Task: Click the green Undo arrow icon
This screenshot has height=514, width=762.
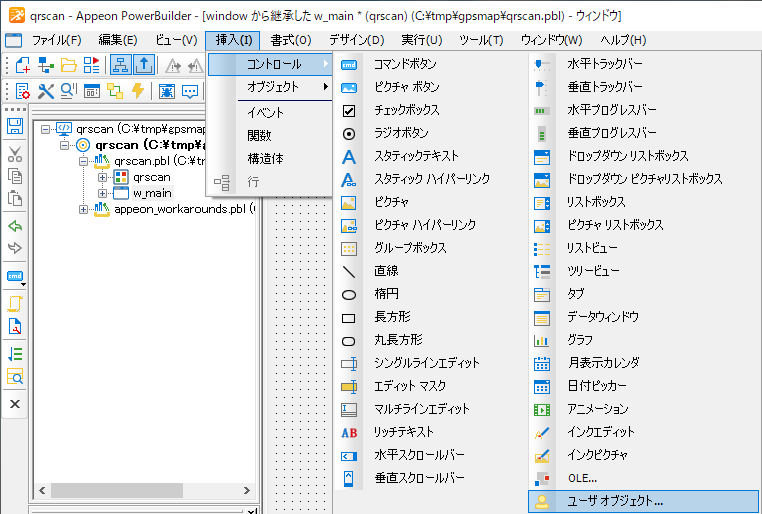Action: 15,226
